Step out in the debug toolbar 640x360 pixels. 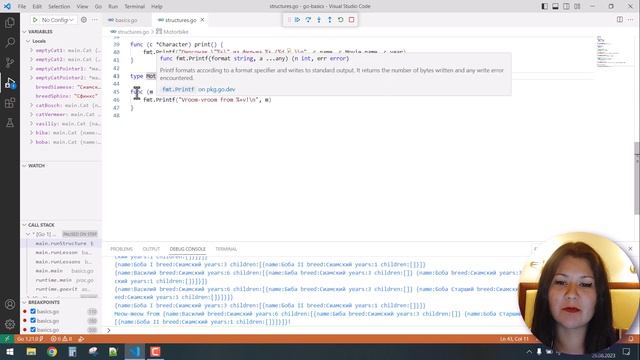[x=330, y=20]
